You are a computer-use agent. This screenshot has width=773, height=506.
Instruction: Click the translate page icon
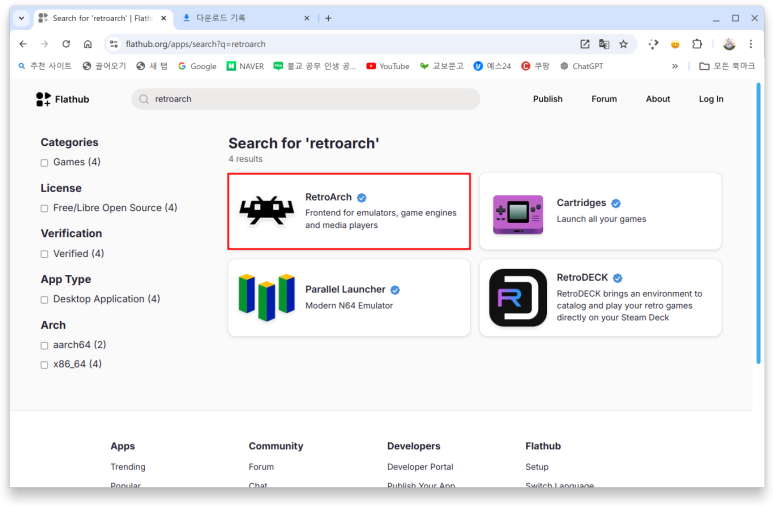(x=604, y=44)
